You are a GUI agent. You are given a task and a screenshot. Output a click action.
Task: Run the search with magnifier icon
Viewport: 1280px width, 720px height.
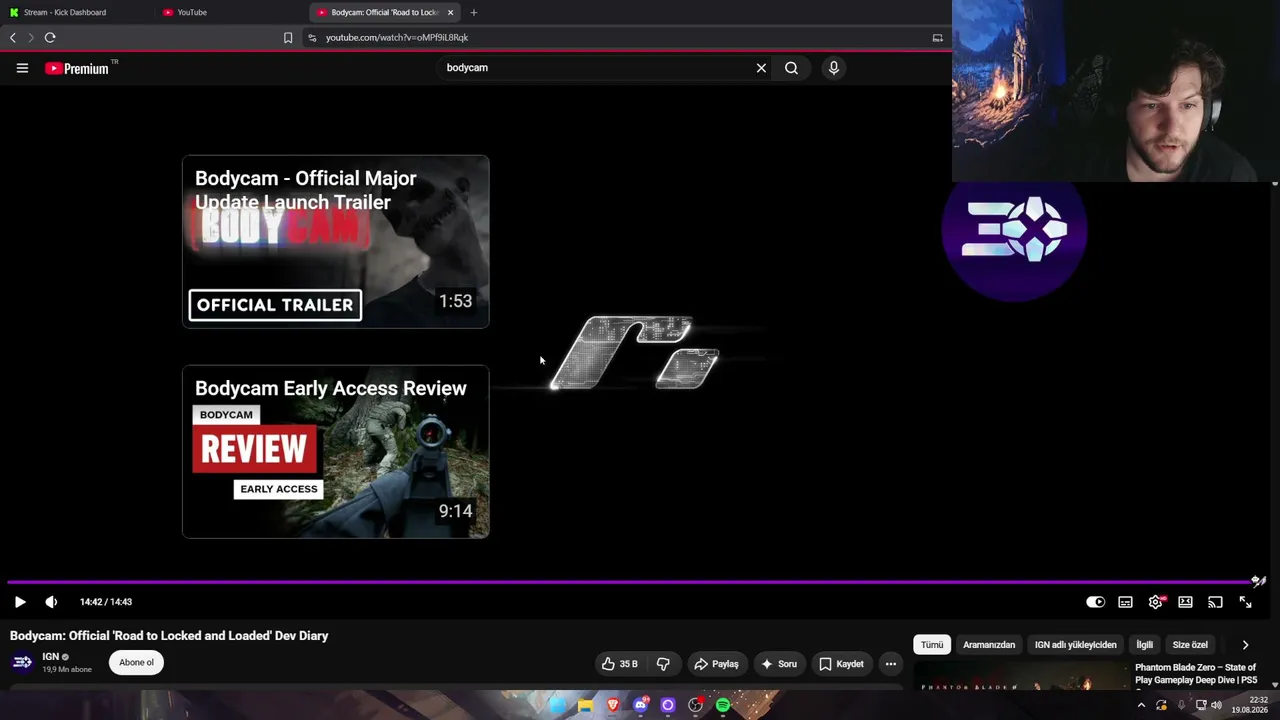(x=791, y=68)
